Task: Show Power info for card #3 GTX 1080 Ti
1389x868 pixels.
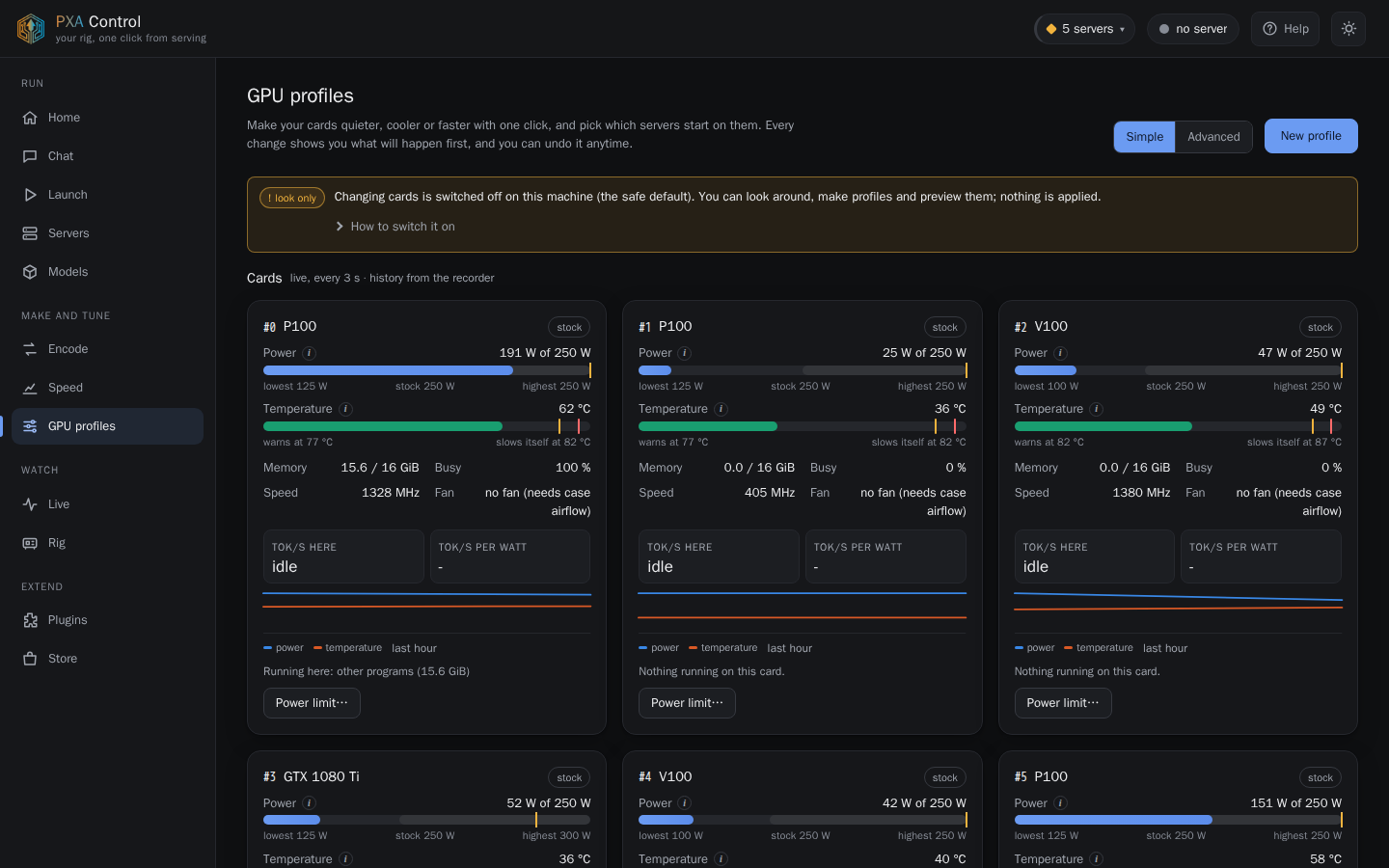Action: pos(310,803)
